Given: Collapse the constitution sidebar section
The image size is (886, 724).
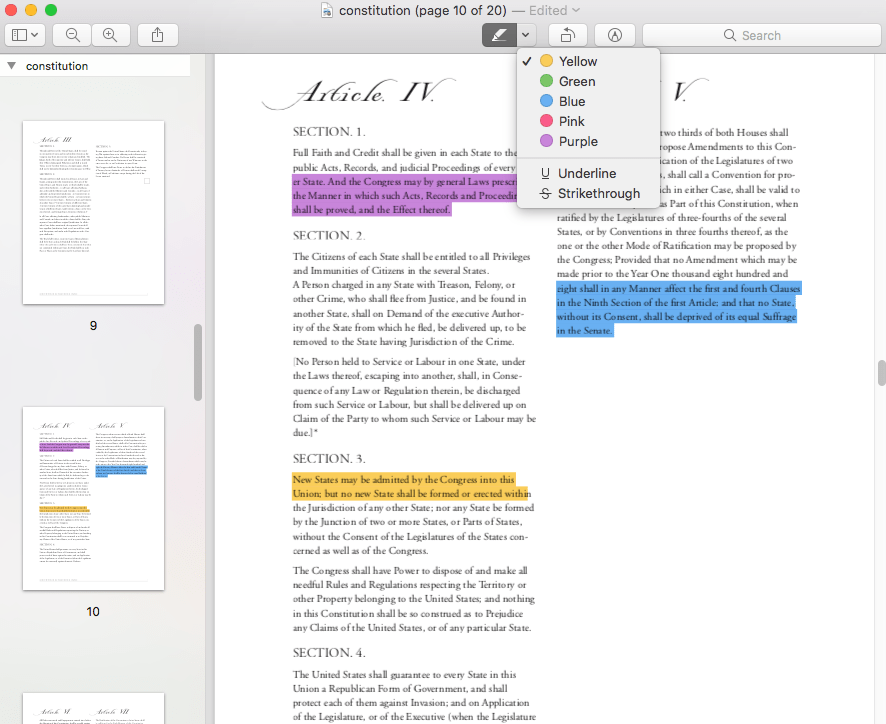Looking at the screenshot, I should point(12,65).
